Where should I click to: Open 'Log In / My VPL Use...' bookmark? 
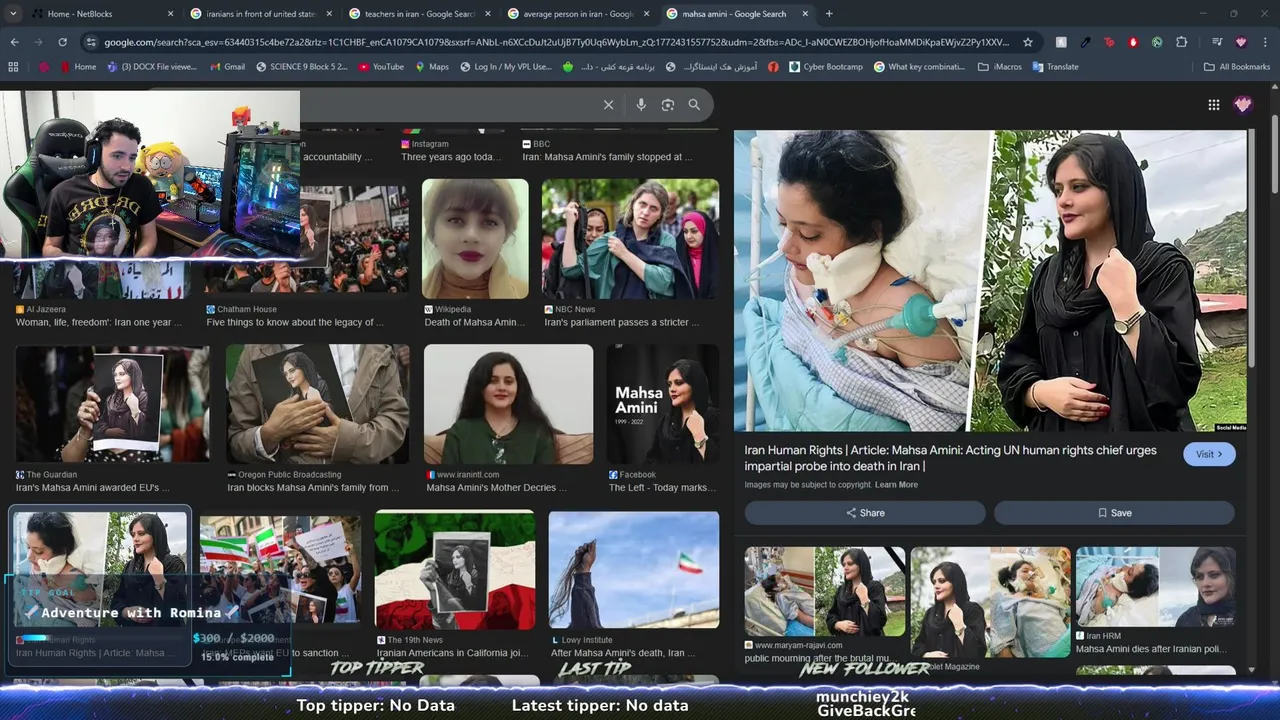506,67
